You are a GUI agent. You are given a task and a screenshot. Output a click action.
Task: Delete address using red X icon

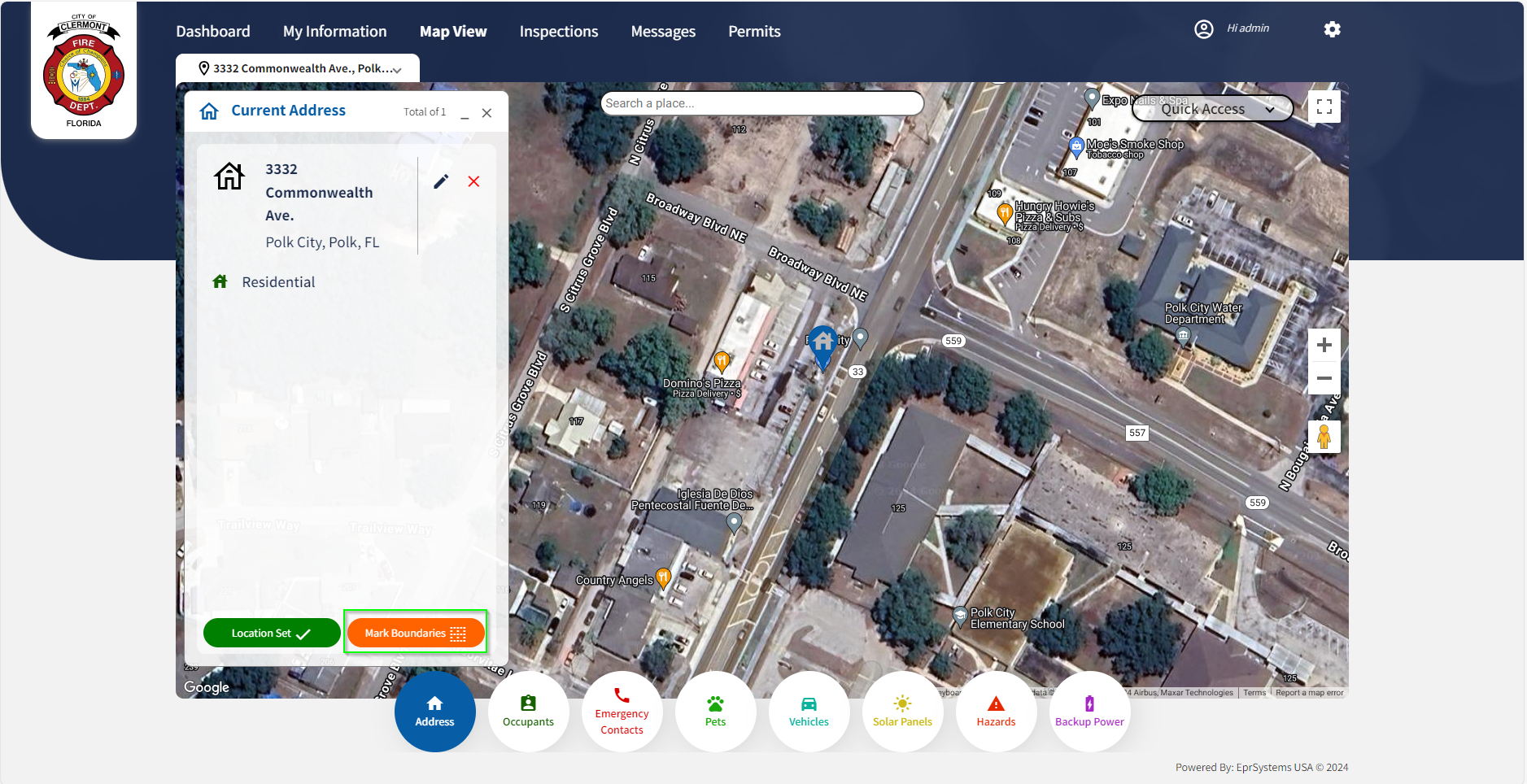(x=473, y=181)
